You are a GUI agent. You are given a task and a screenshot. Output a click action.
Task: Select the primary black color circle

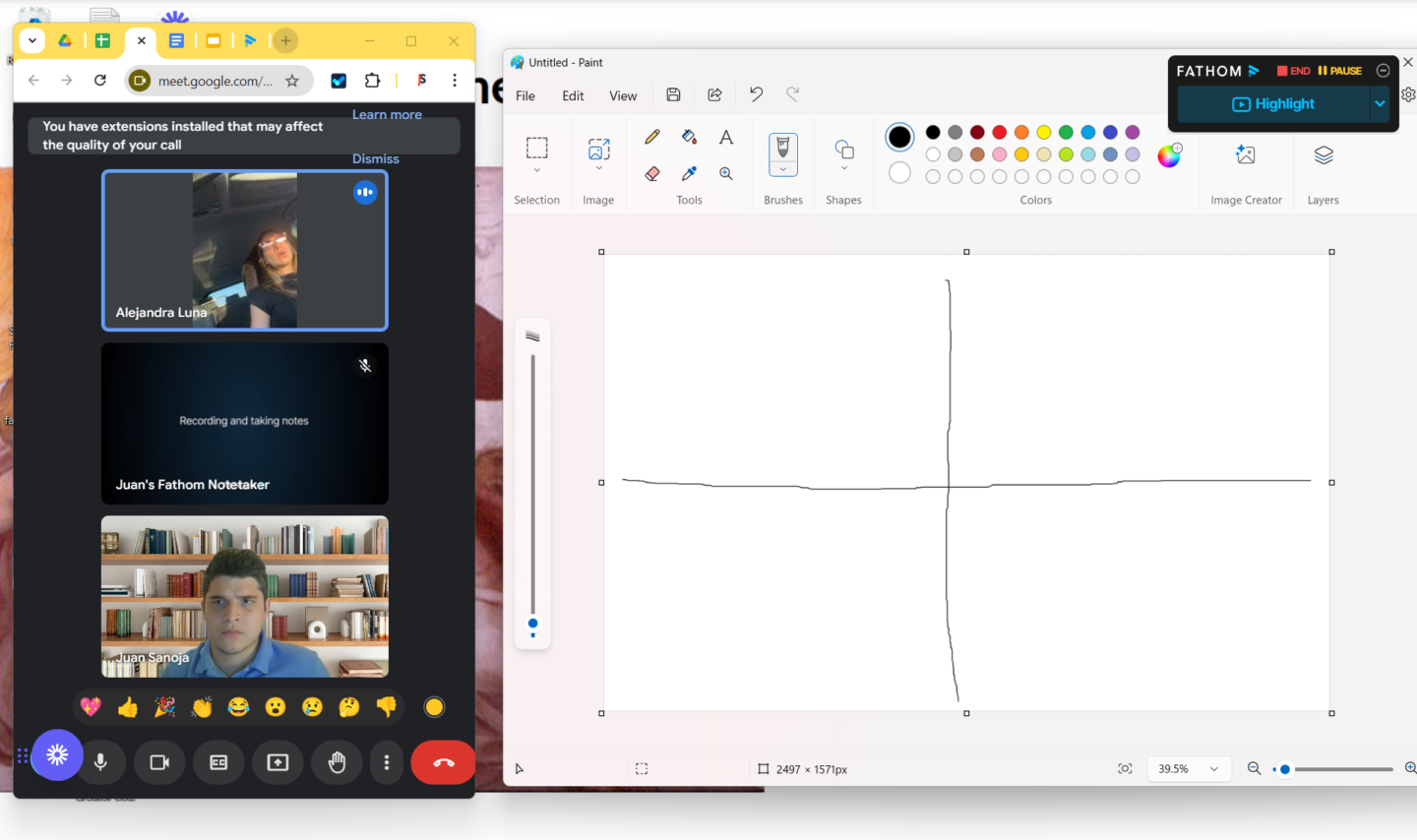[899, 138]
